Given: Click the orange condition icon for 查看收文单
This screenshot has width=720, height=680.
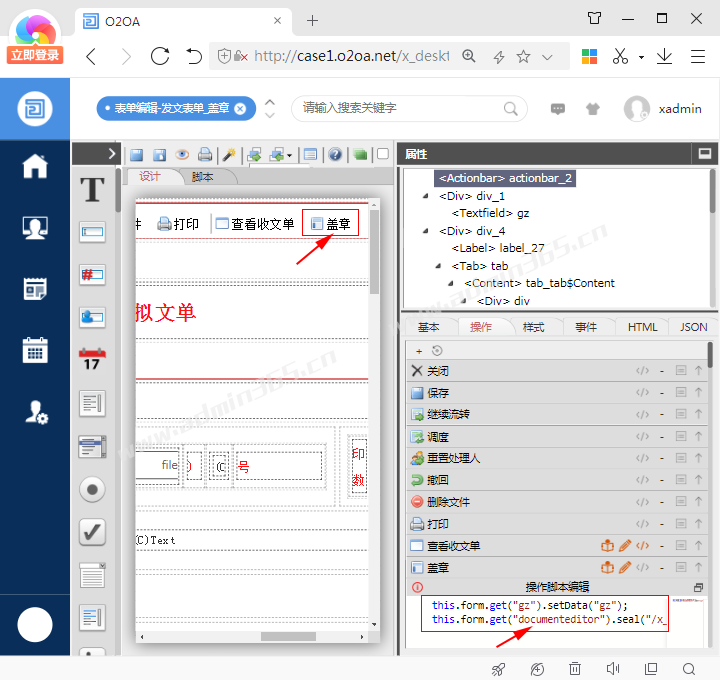Looking at the screenshot, I should 608,545.
